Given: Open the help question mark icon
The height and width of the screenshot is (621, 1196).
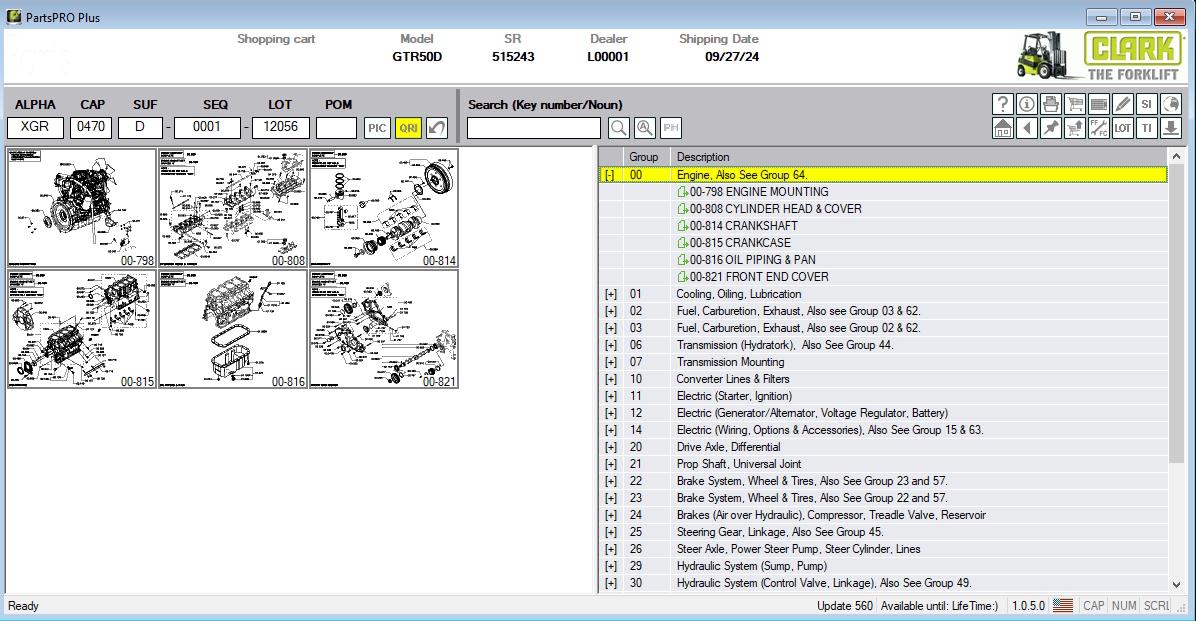Looking at the screenshot, I should pos(1003,104).
